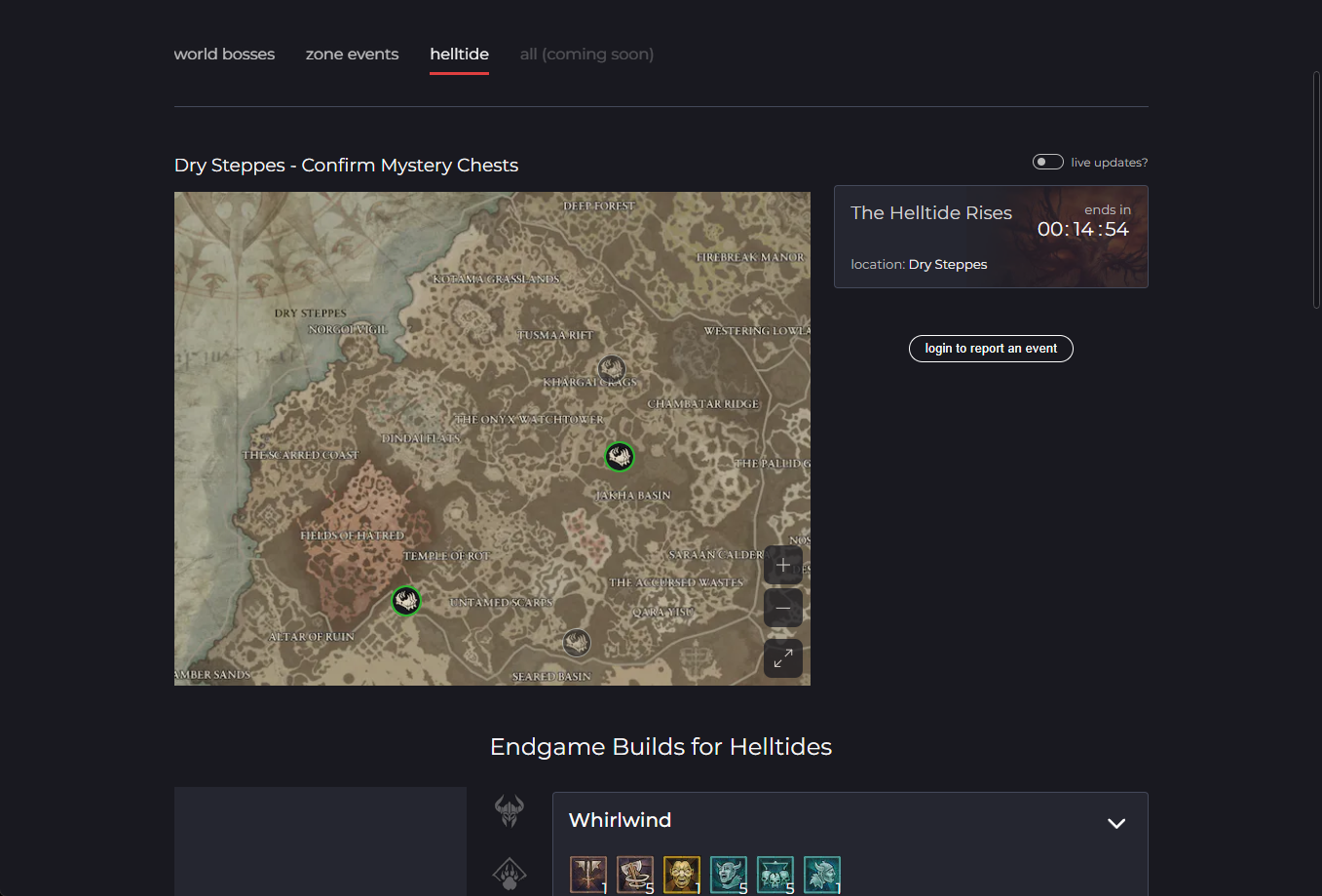Click the chest marker near Khargai Crags

coord(612,369)
